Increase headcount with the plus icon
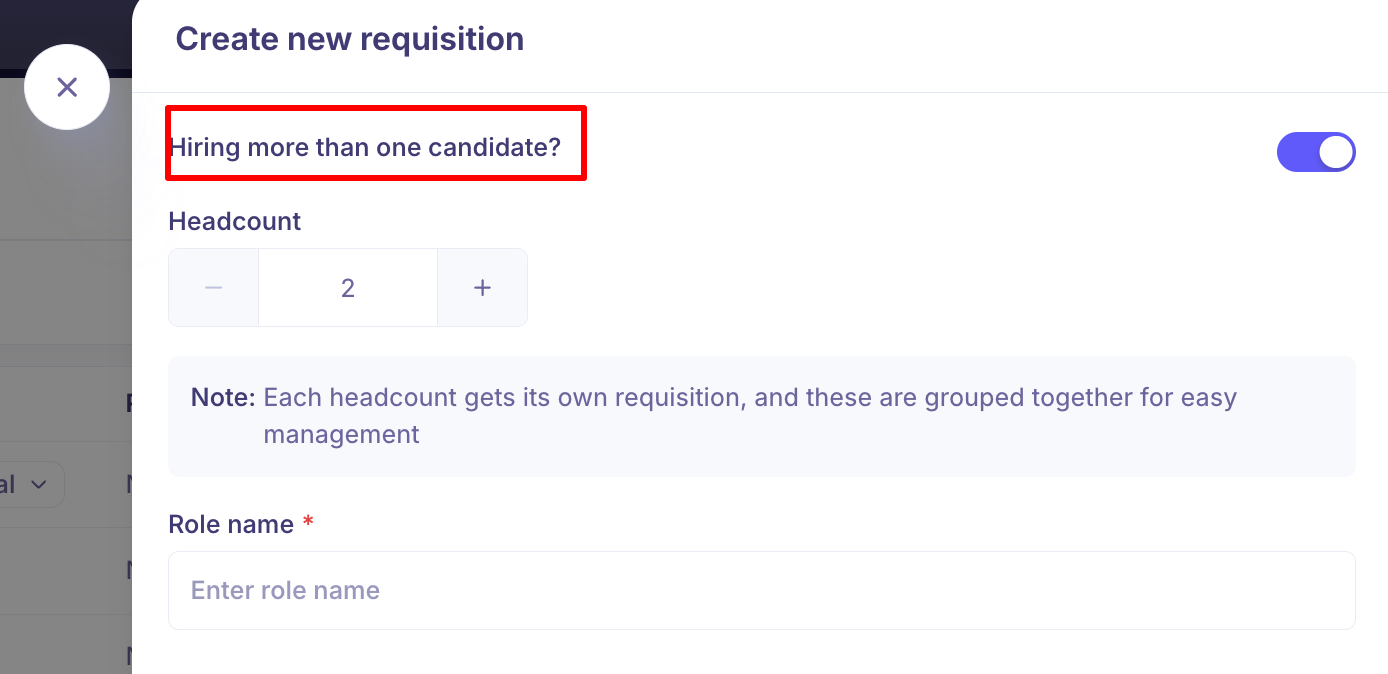This screenshot has width=1388, height=674. (x=482, y=288)
